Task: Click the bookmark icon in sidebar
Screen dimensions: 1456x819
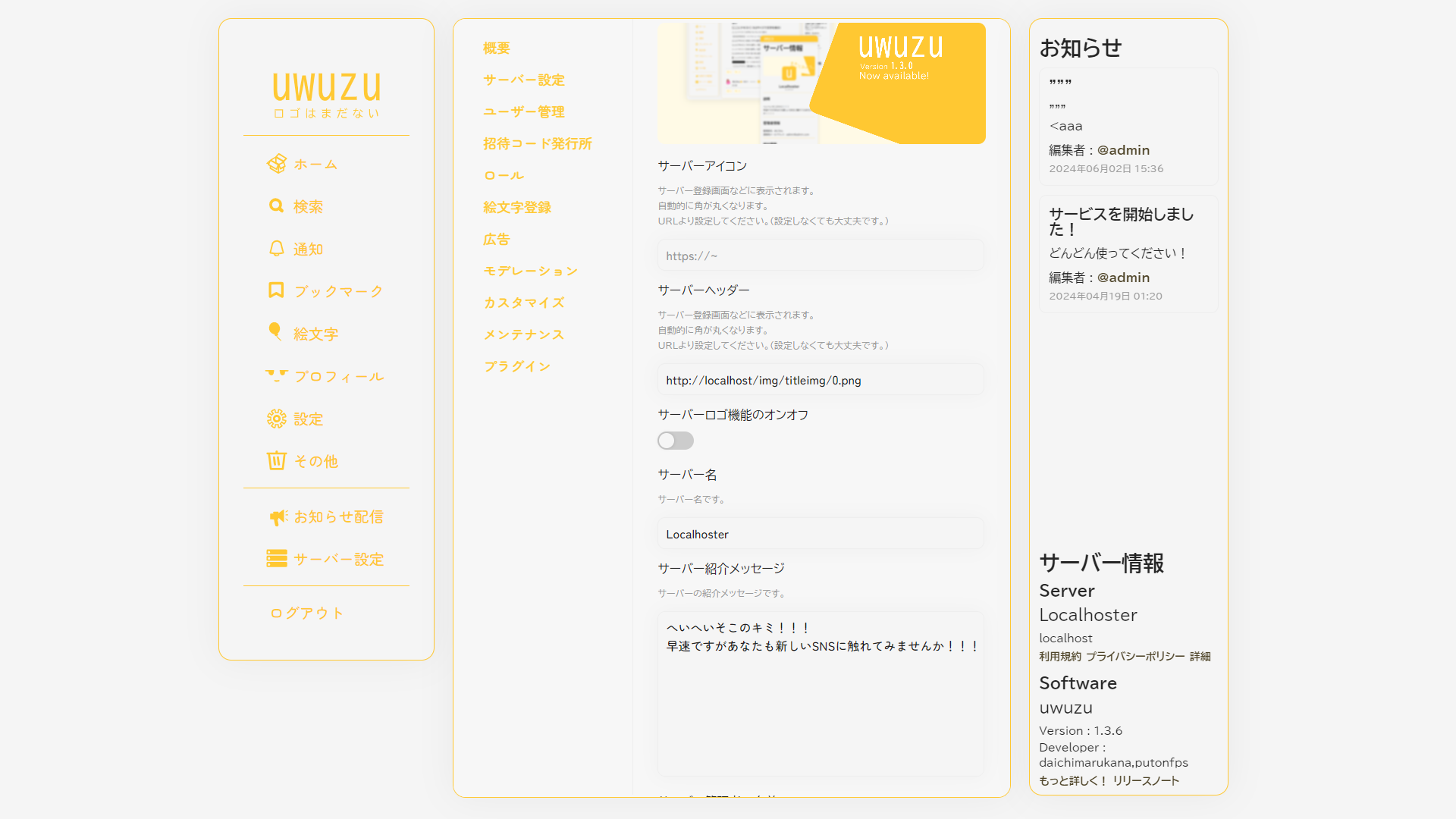Action: [277, 291]
